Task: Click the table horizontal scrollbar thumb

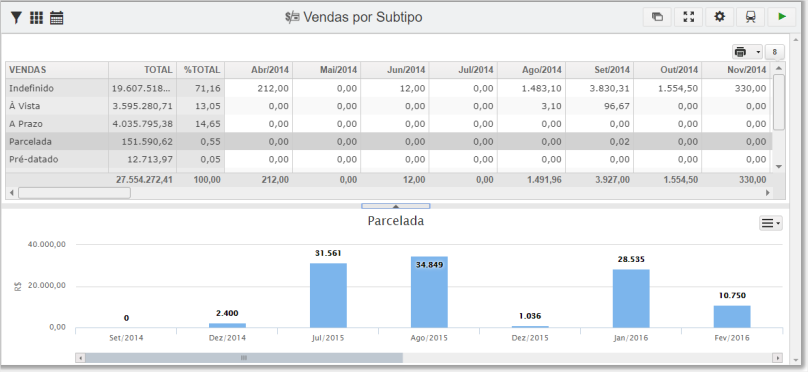Action: point(74,193)
